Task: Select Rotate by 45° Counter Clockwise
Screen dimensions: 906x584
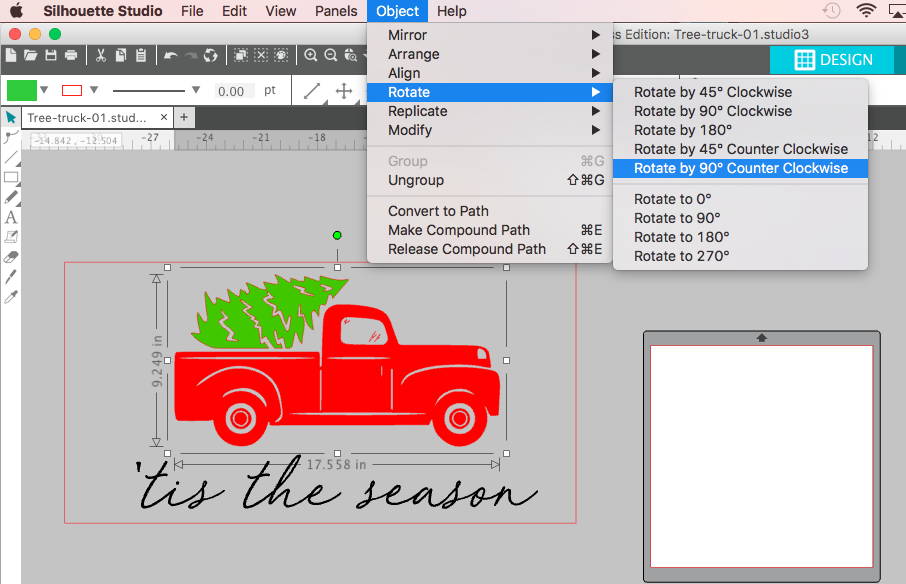Action: [740, 150]
